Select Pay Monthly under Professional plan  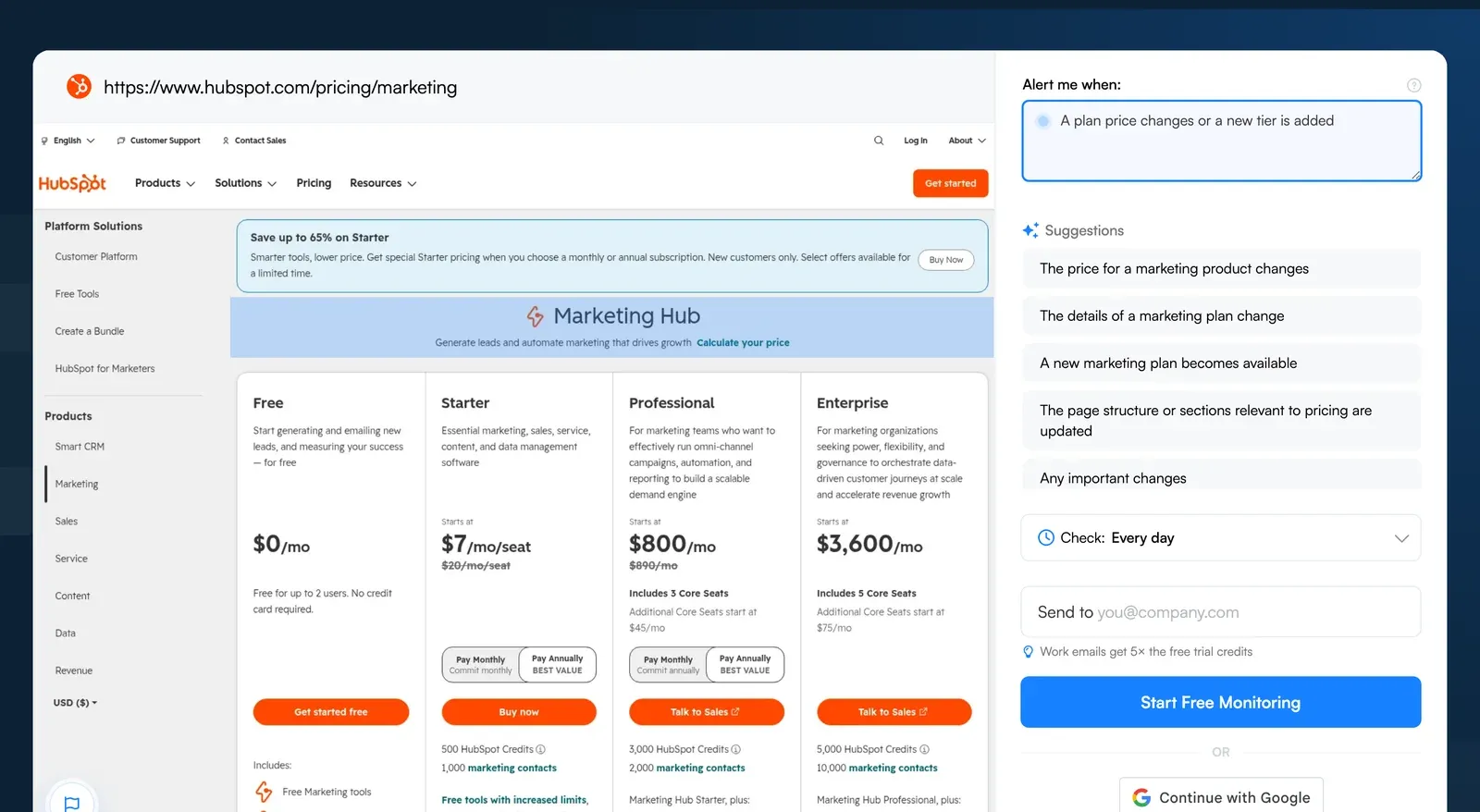[668, 665]
